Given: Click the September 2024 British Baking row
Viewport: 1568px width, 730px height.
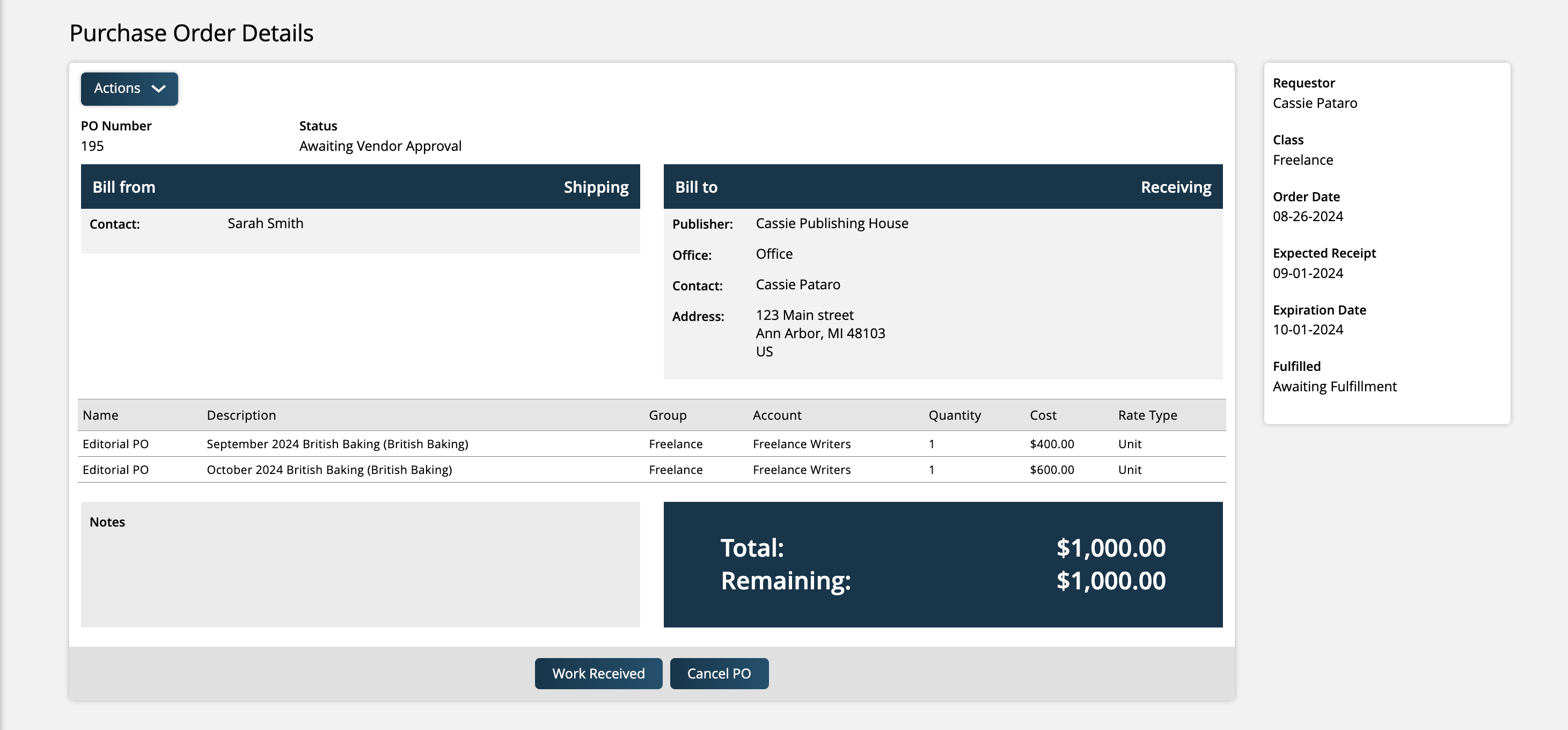Looking at the screenshot, I should [337, 444].
